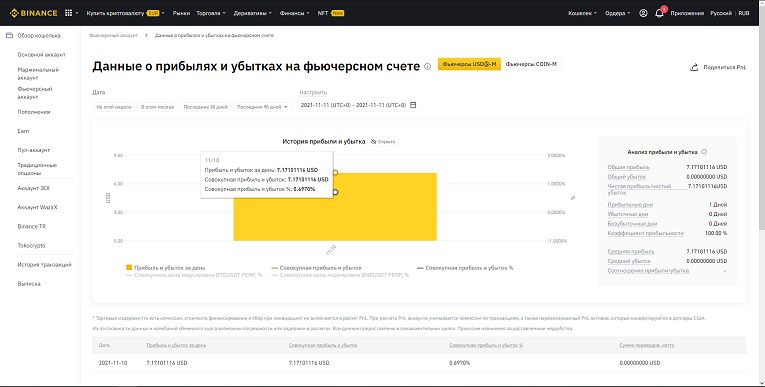Filter by На этой неделе
Screen dimensions: 765x387
[x=114, y=107]
